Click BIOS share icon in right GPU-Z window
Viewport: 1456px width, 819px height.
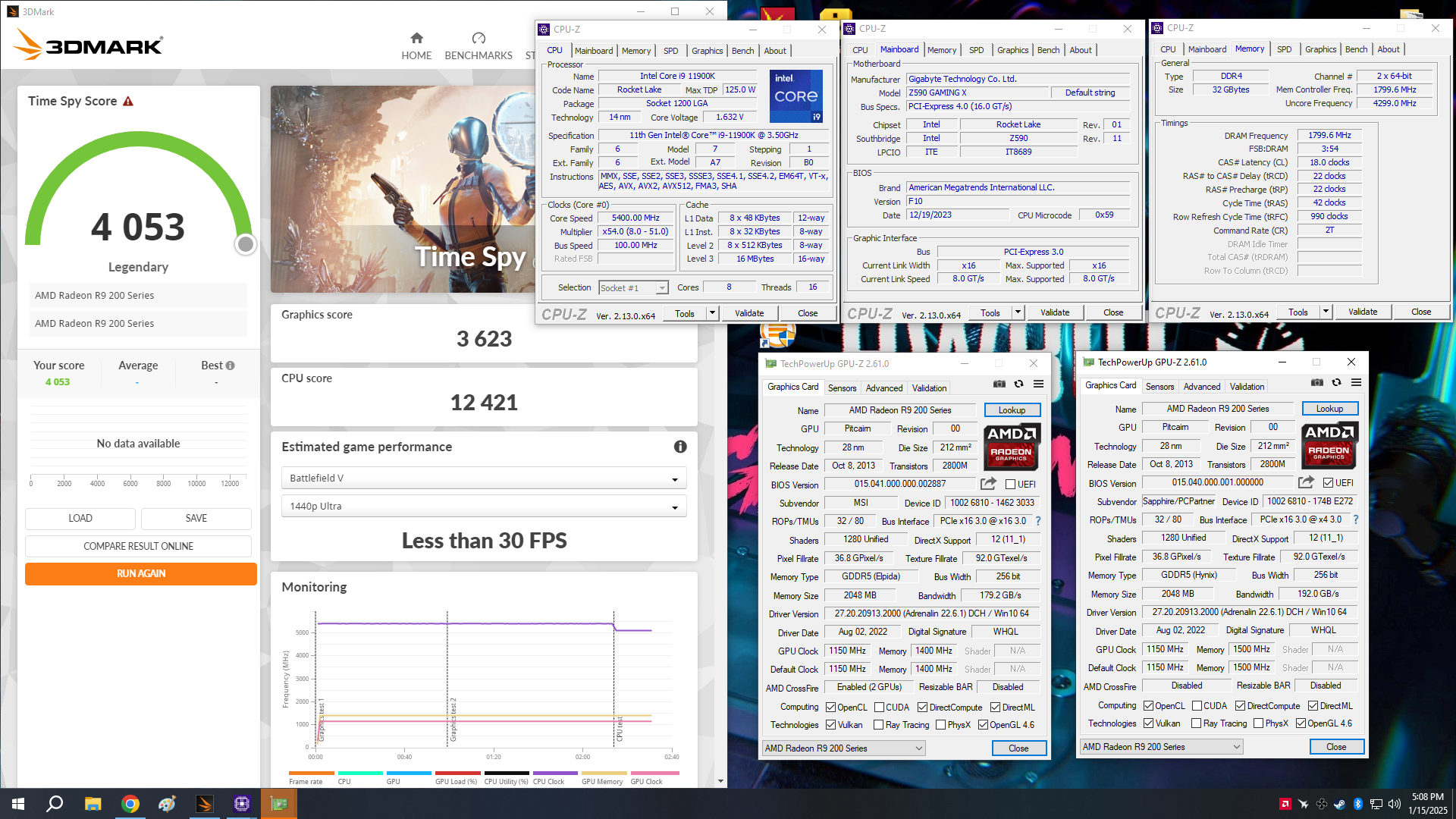tap(1306, 482)
